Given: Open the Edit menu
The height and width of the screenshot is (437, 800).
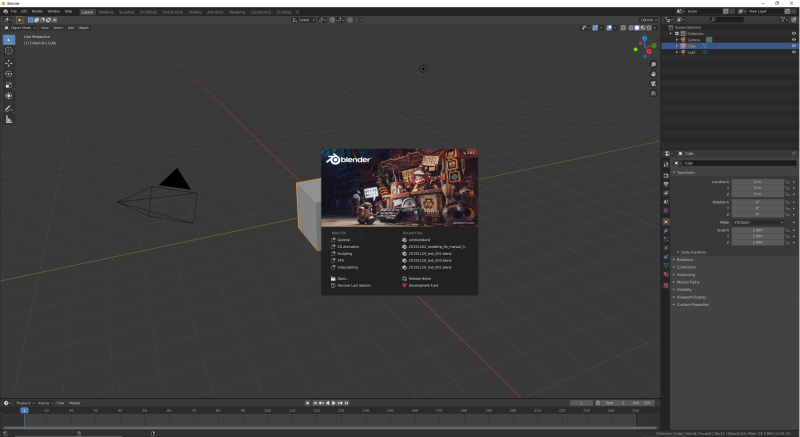Looking at the screenshot, I should tap(24, 11).
